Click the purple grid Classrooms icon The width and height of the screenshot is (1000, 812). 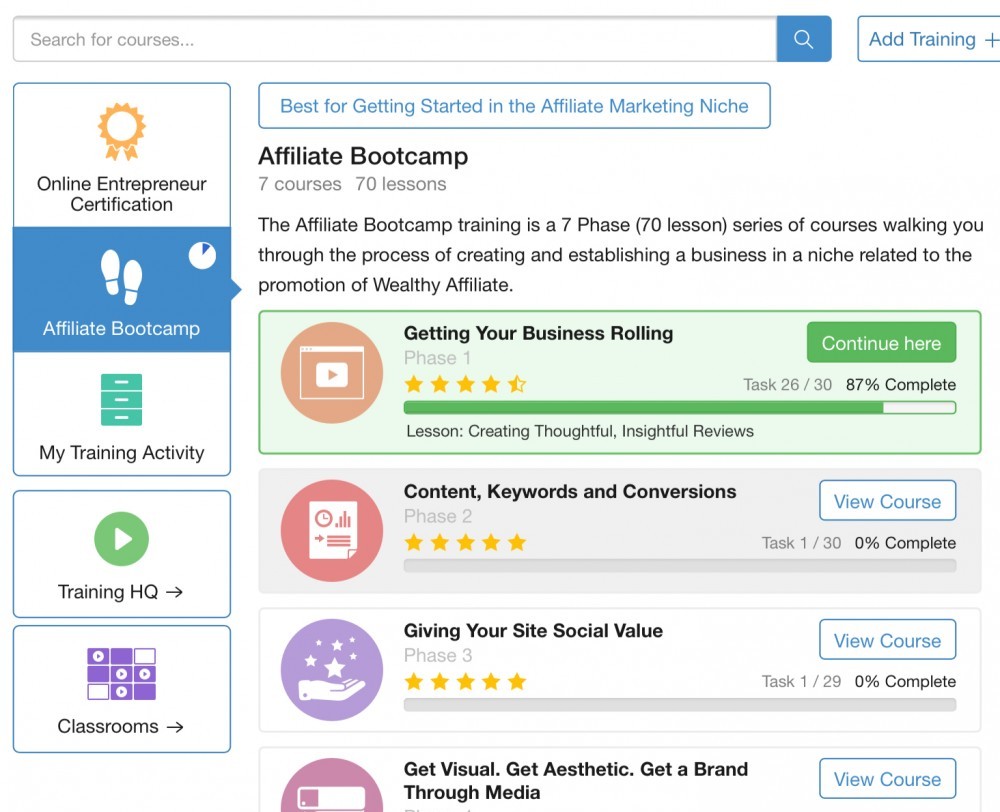tap(121, 674)
